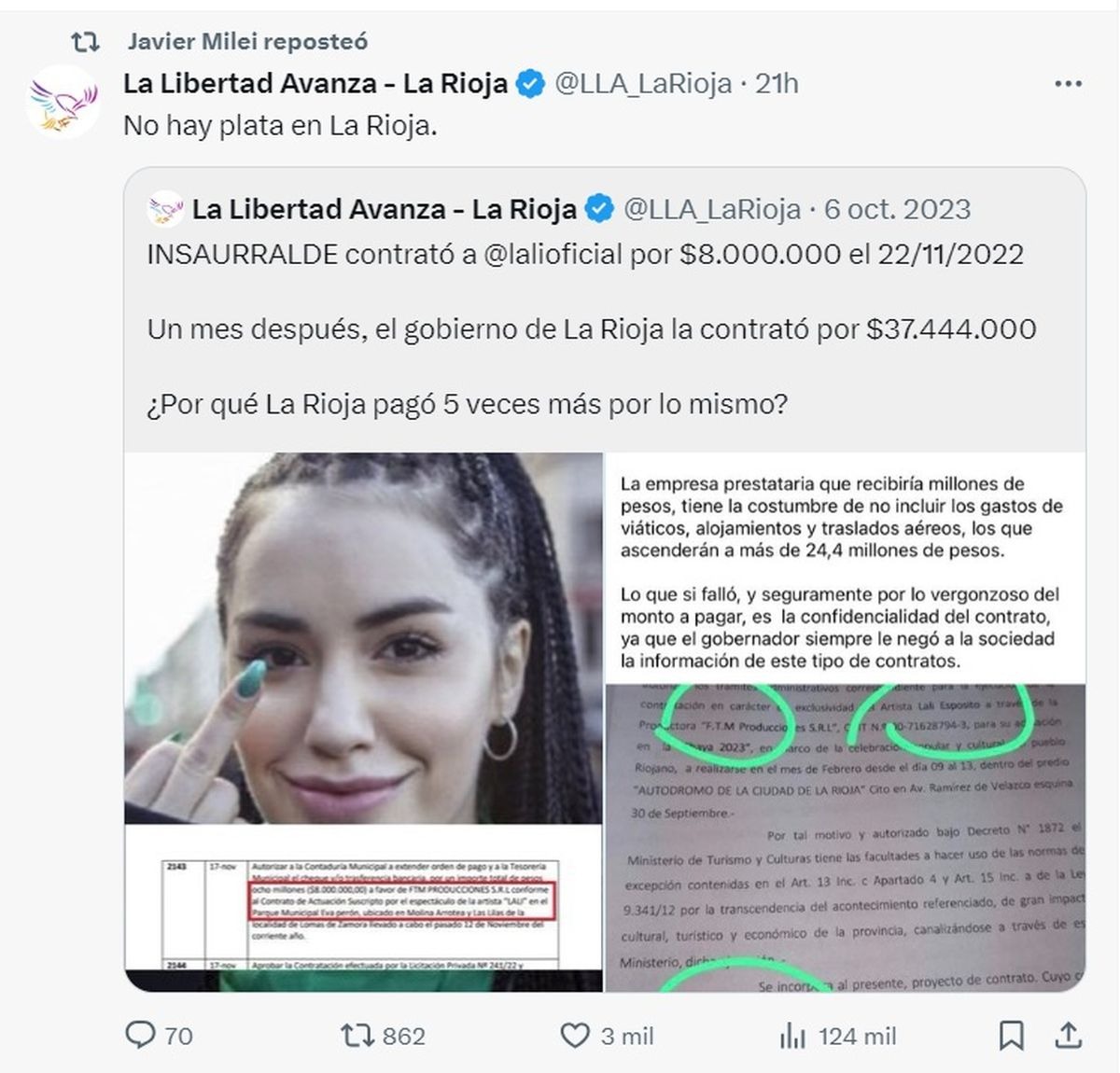Open the @LLA_LaRioja handle on main post
1120x1073 pixels.
pyautogui.click(x=643, y=84)
